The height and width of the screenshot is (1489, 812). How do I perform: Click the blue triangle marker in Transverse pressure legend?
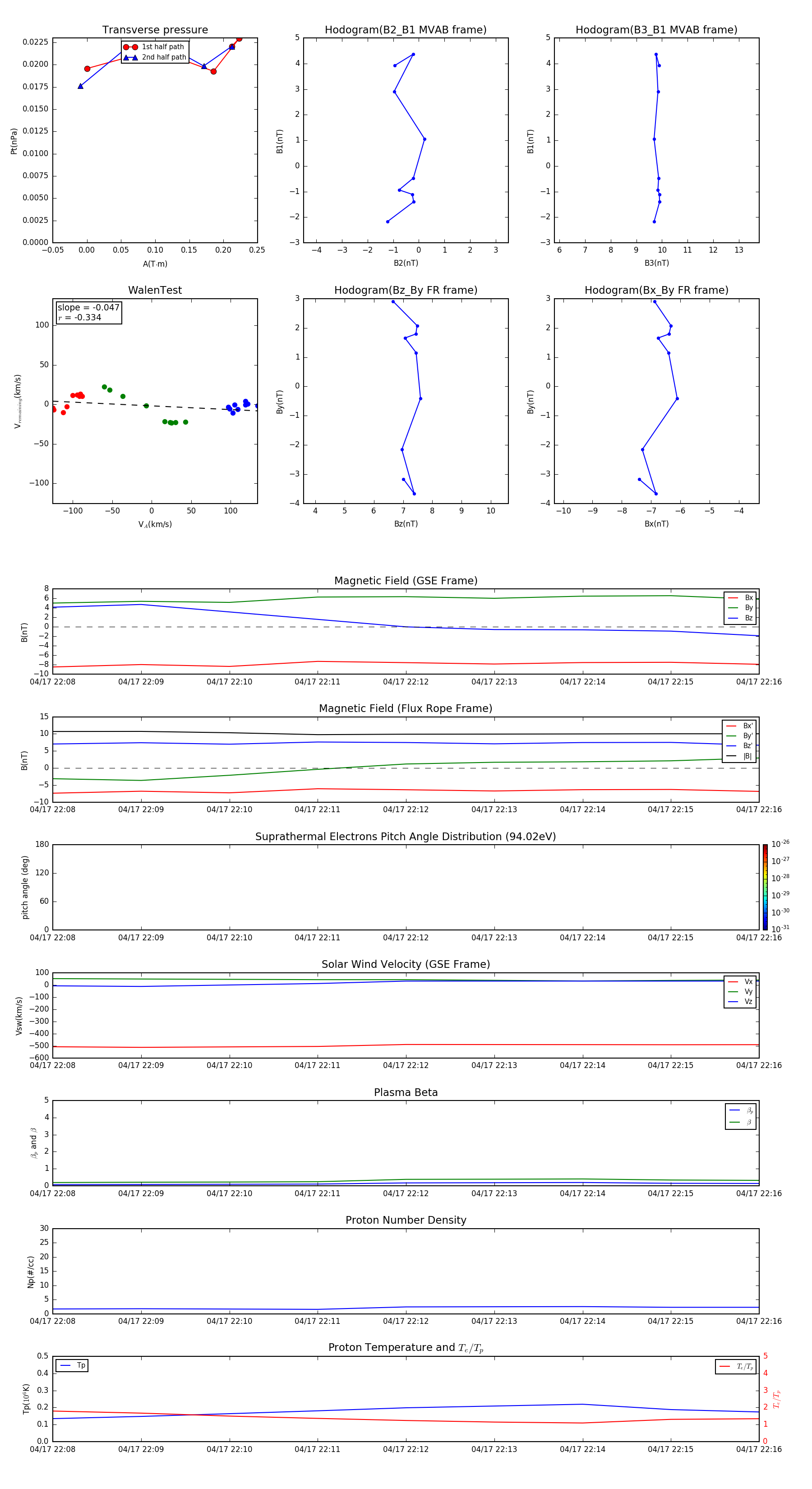click(131, 58)
